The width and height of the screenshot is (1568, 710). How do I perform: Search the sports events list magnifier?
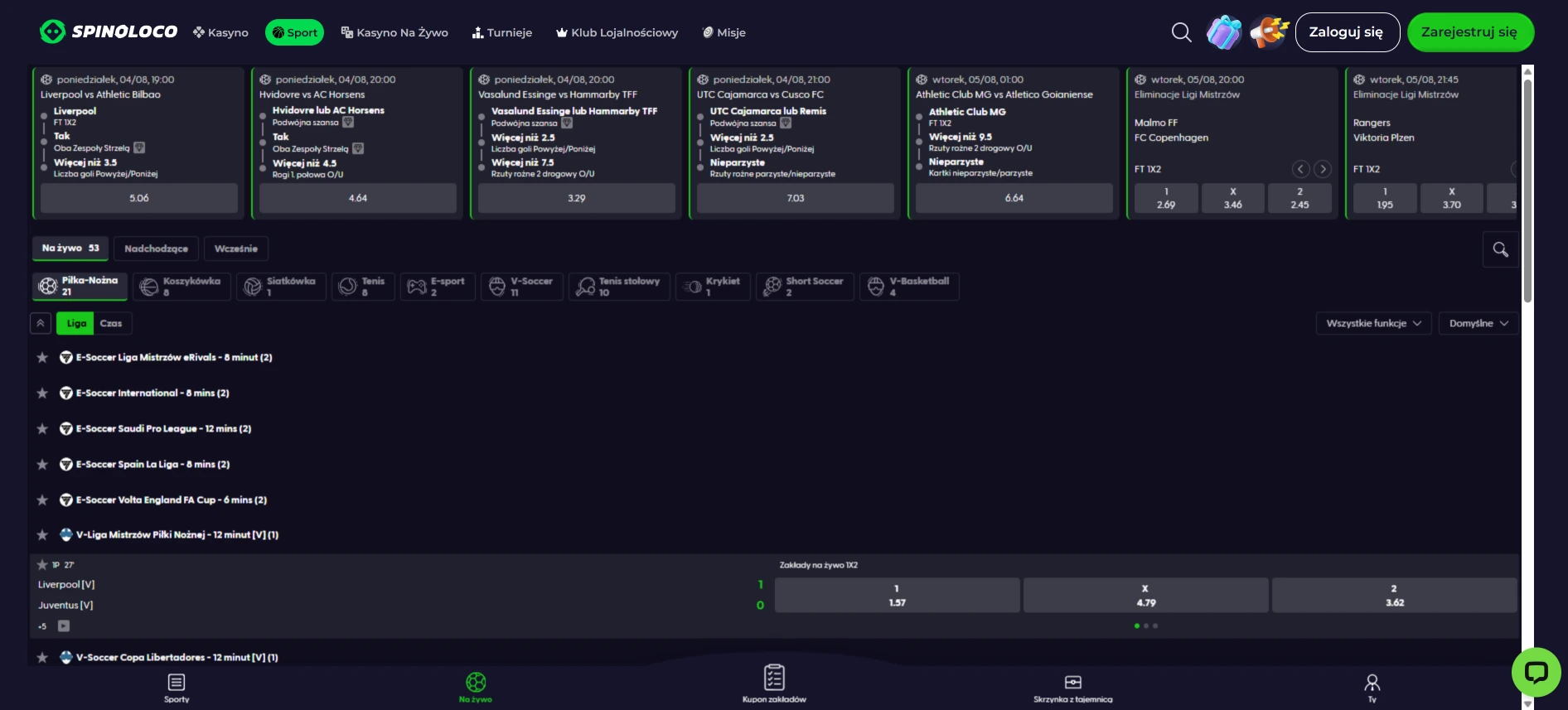[x=1500, y=249]
